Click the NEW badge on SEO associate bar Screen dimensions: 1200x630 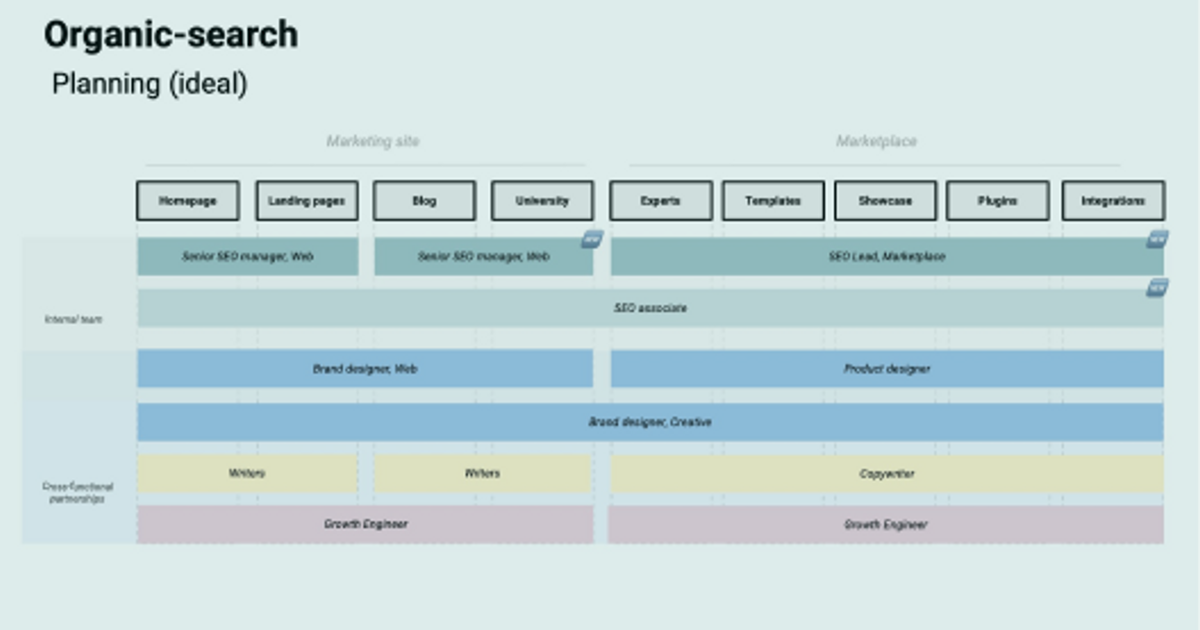point(1156,288)
